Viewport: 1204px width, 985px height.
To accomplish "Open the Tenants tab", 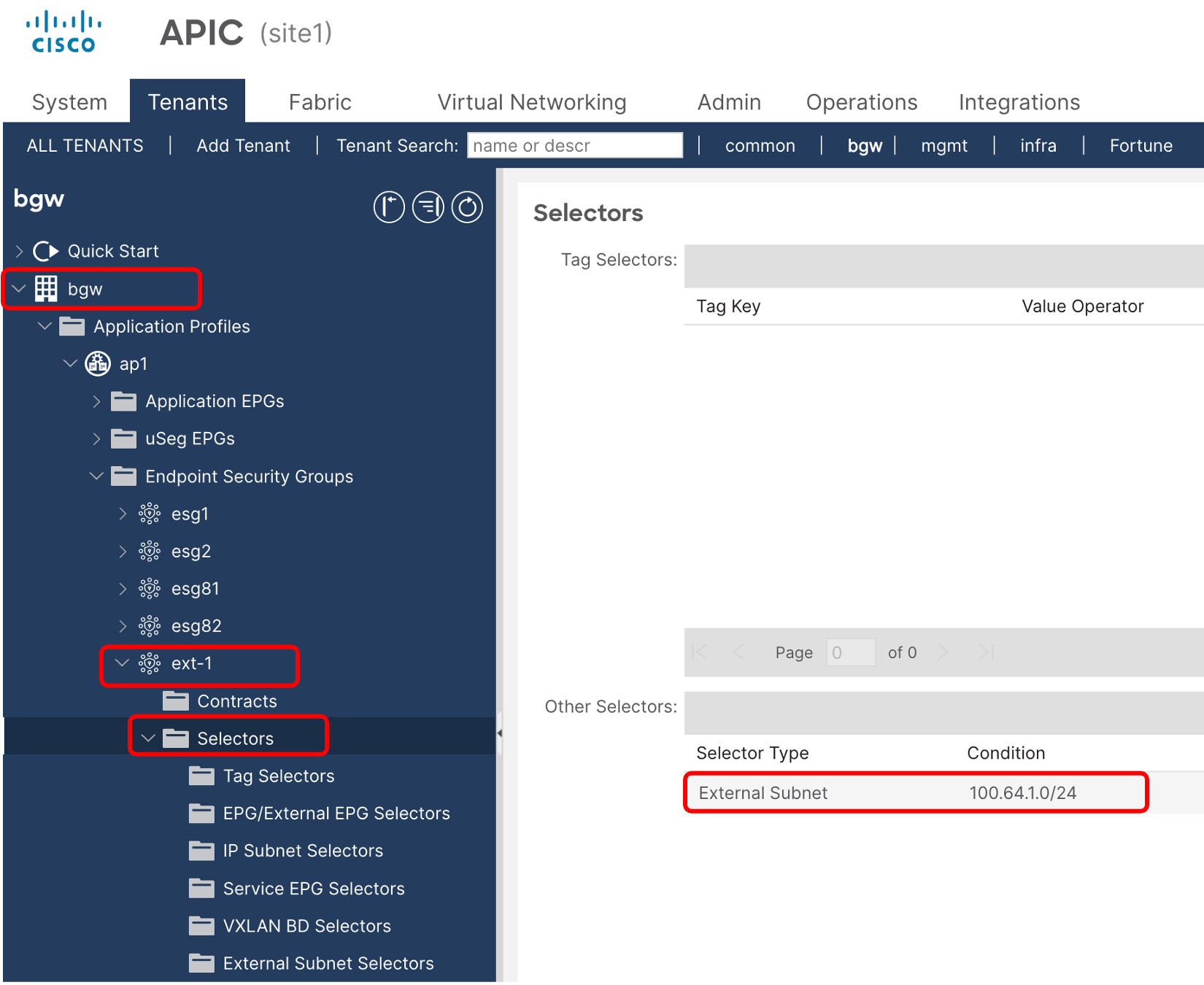I will point(188,101).
